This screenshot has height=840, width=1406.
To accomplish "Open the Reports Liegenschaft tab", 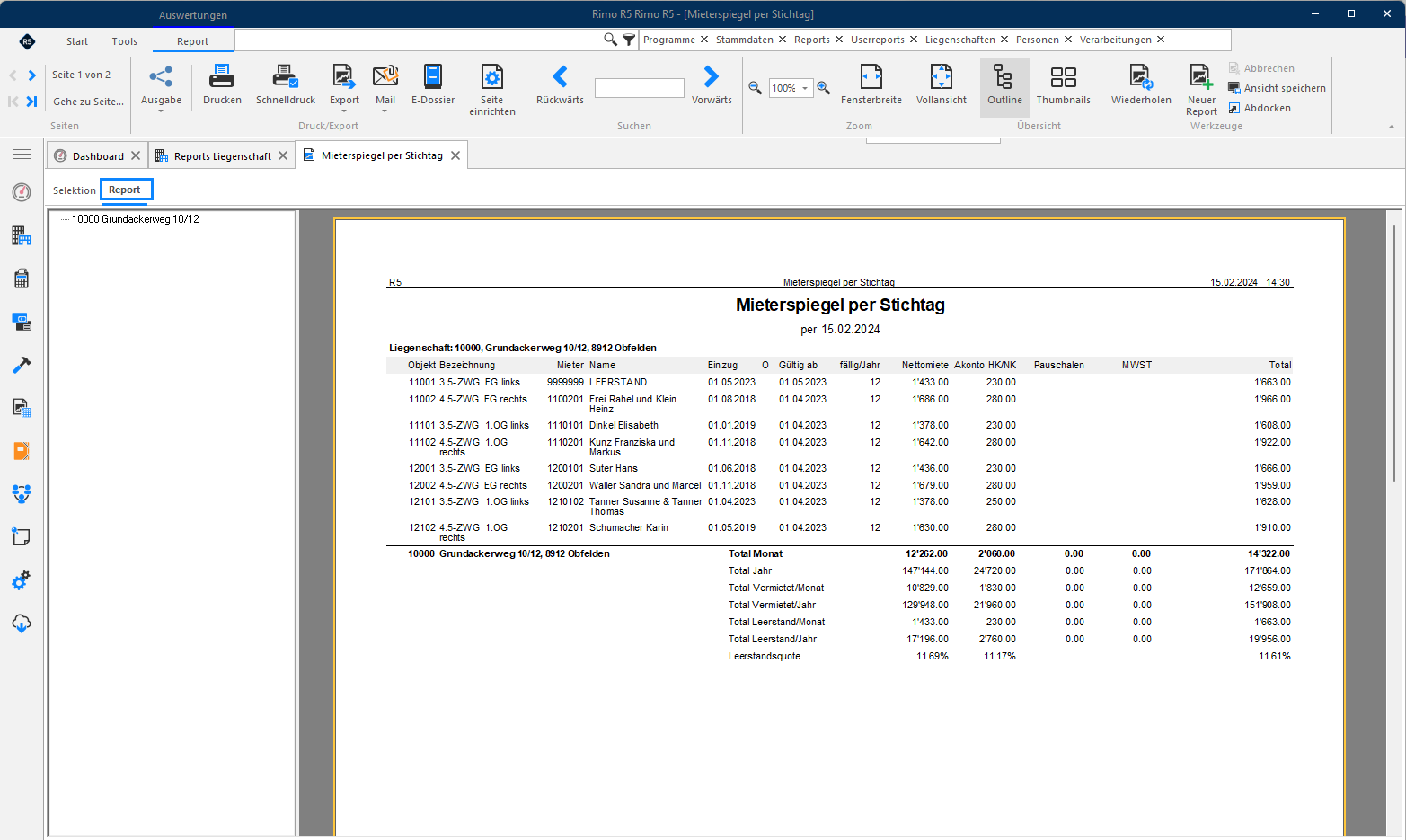I will [222, 156].
